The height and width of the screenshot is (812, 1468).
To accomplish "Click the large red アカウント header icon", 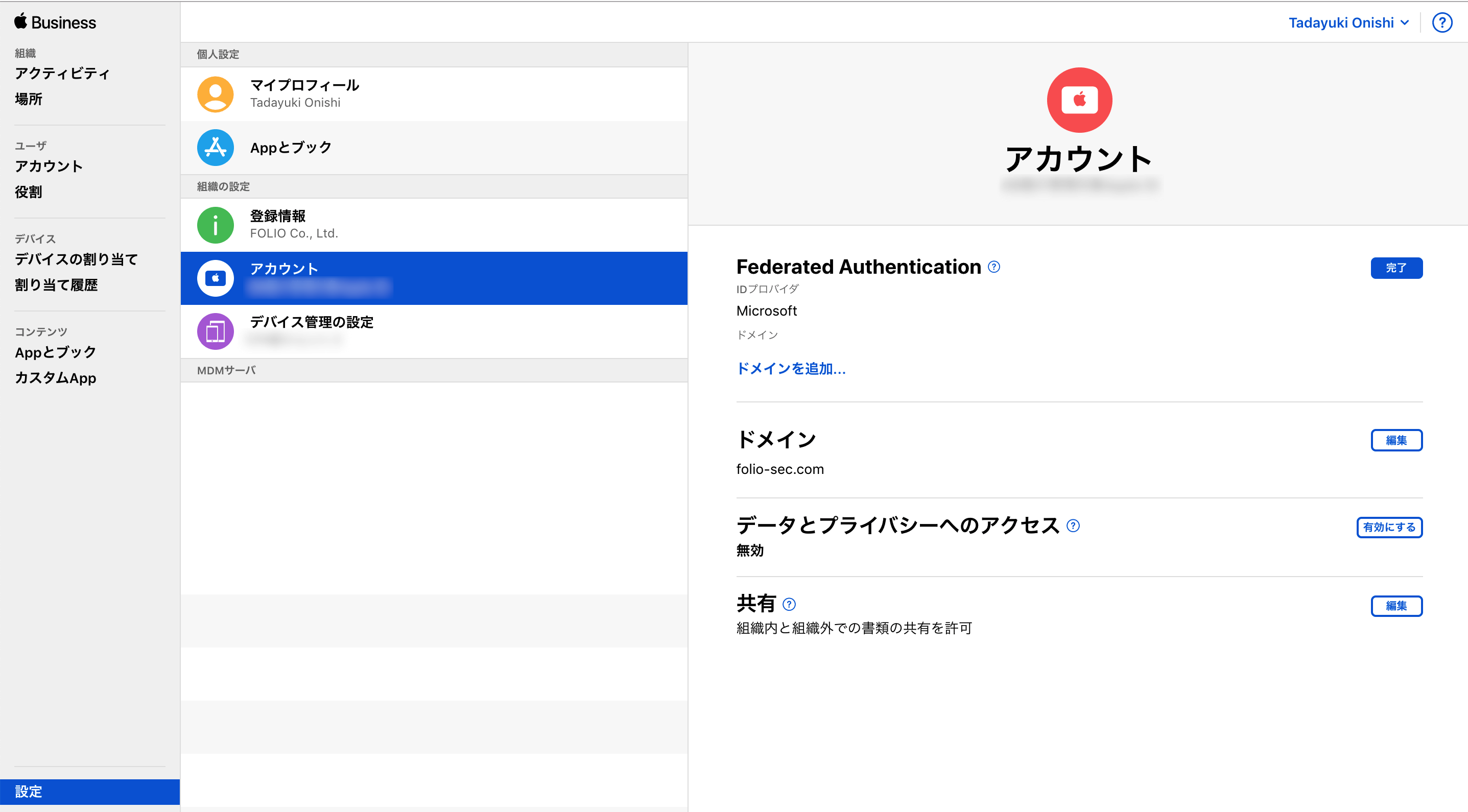I will [1079, 100].
